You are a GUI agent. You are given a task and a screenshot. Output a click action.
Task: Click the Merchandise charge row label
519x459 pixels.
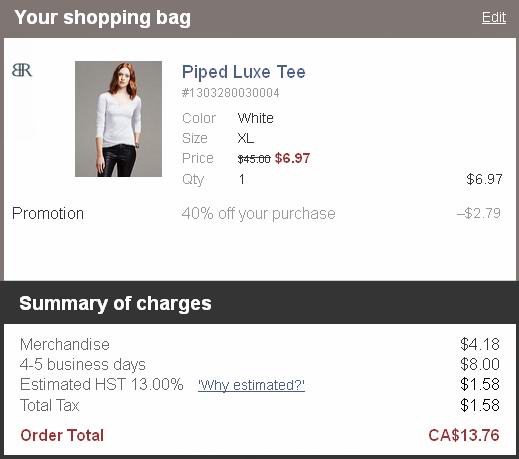65,344
